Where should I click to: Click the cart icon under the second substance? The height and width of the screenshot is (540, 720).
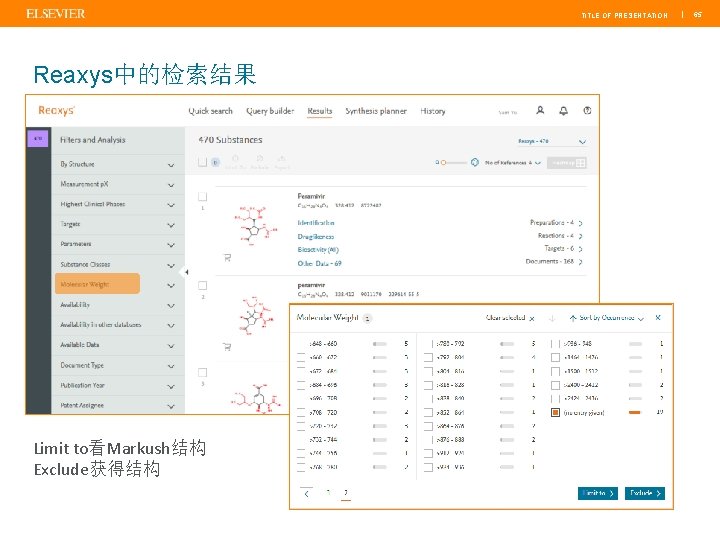[x=227, y=347]
